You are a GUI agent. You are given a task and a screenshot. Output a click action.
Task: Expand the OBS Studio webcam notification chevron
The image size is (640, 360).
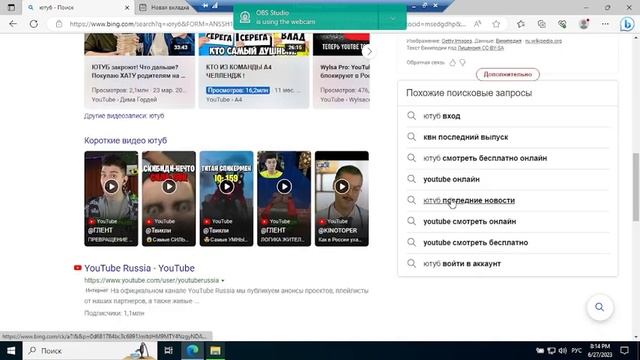pos(393,18)
